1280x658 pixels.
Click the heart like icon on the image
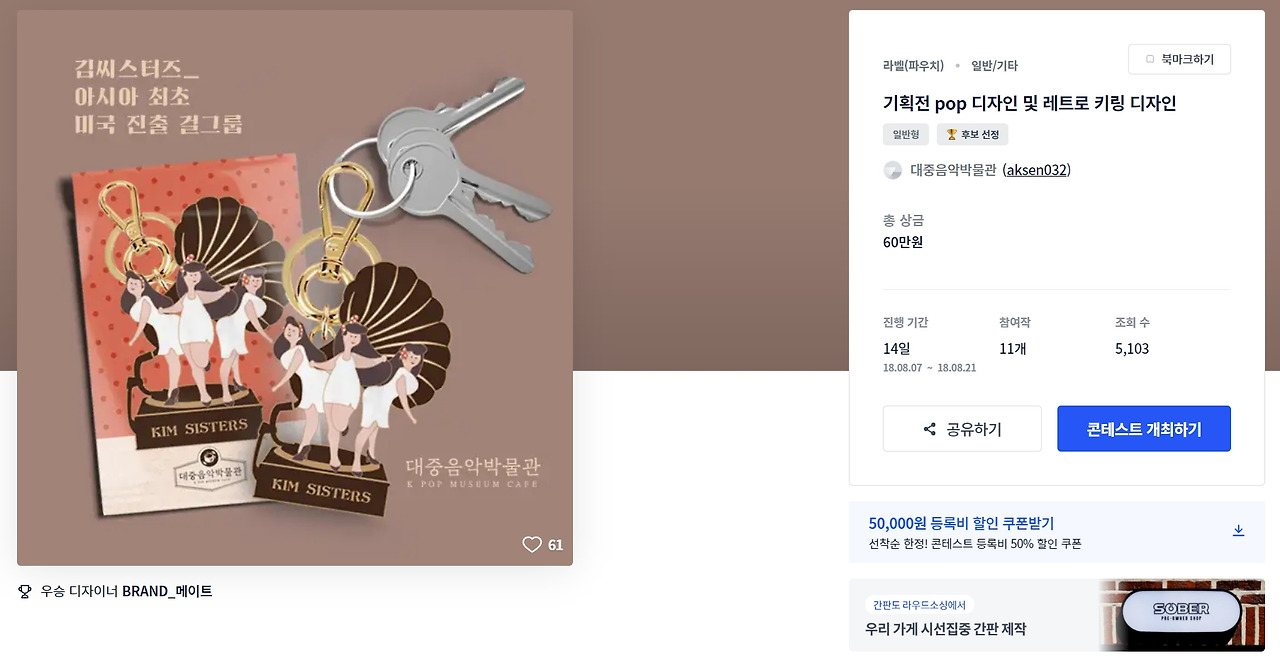click(532, 545)
